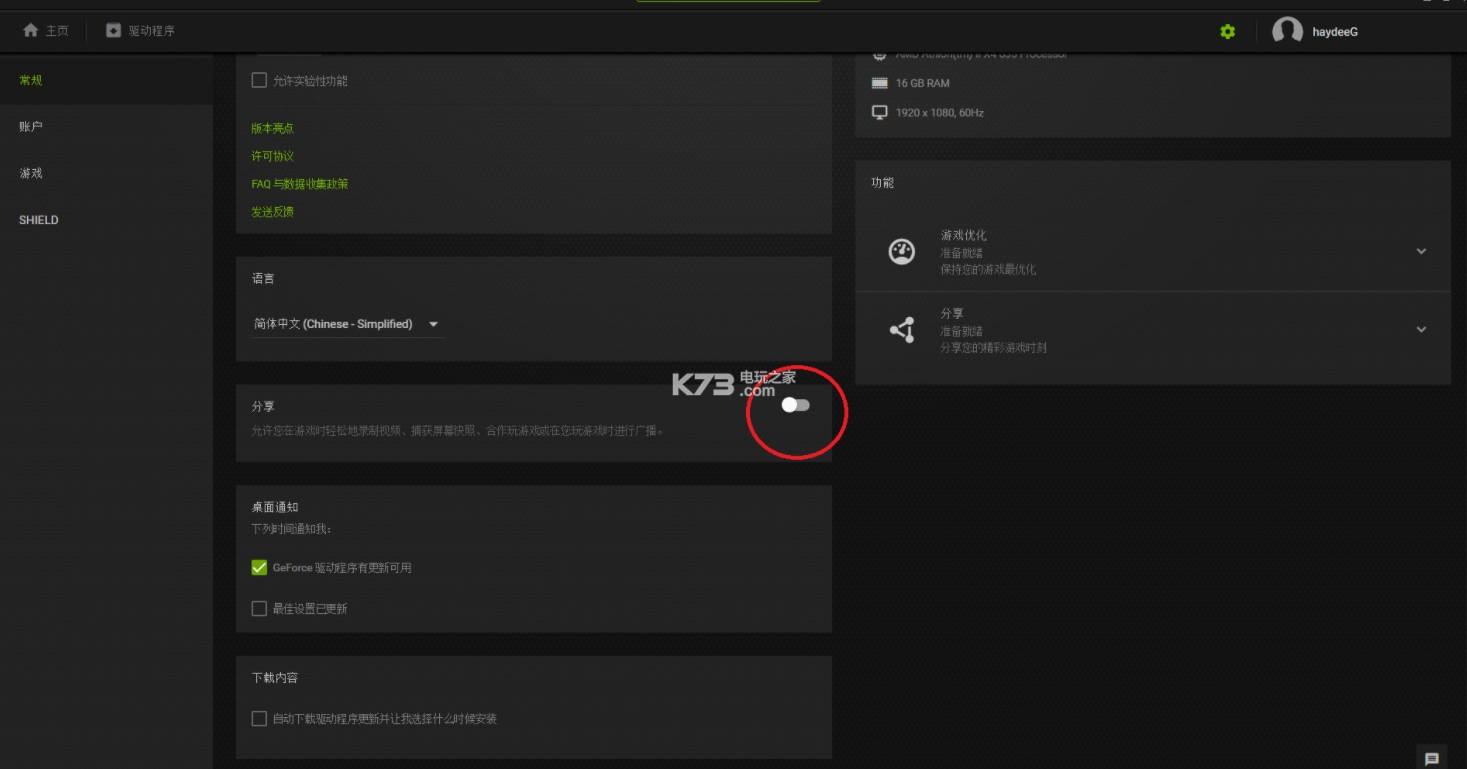The image size is (1467, 769).
Task: Open the 简体中文 language dropdown
Action: coord(347,324)
